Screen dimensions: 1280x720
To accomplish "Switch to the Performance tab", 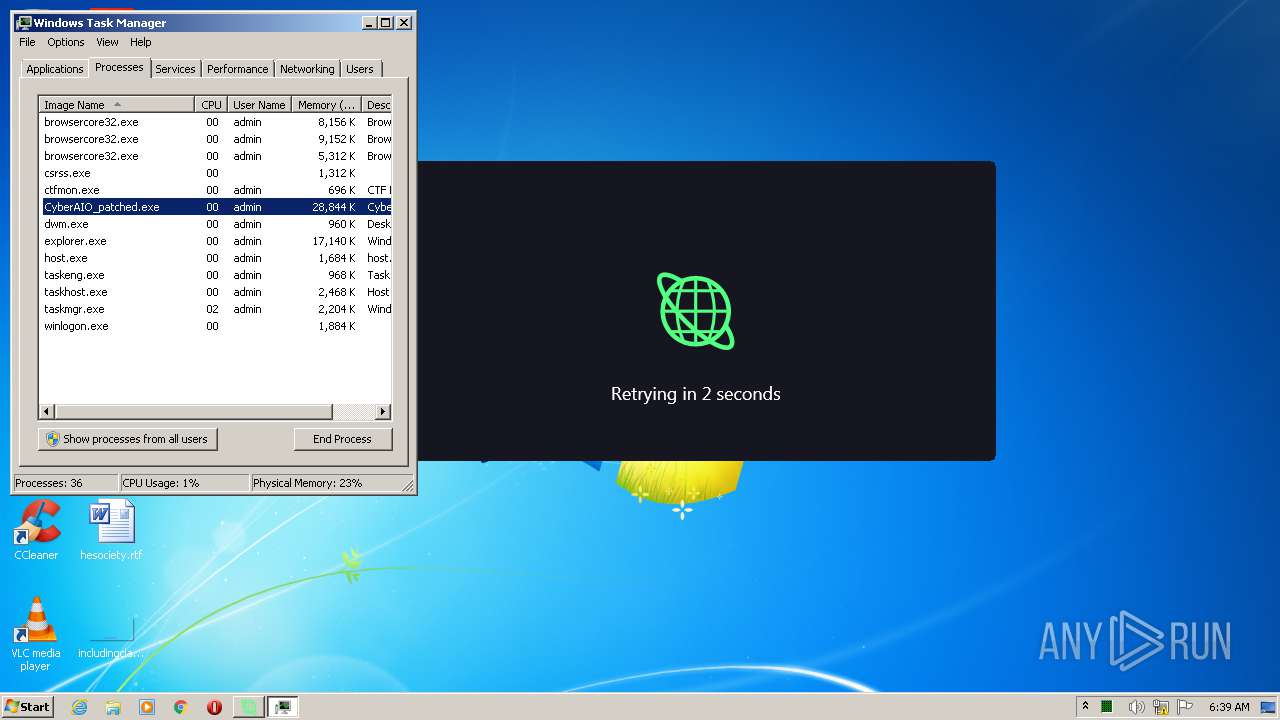I will point(237,69).
